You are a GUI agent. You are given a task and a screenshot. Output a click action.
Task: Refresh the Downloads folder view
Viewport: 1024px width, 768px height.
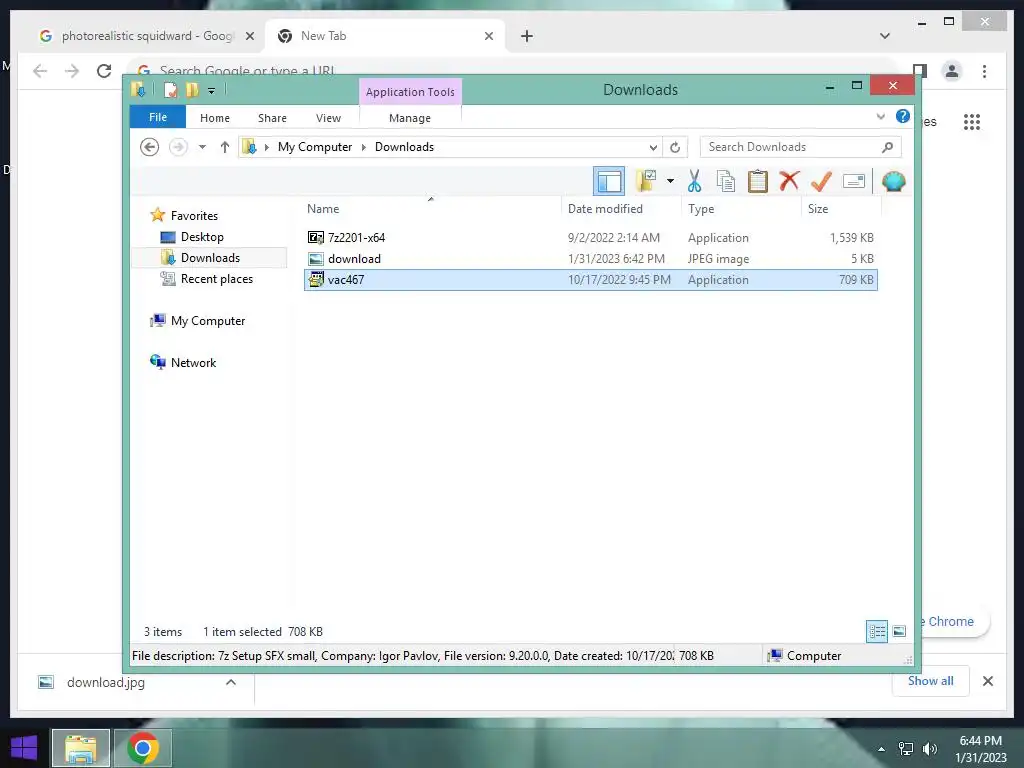click(675, 147)
